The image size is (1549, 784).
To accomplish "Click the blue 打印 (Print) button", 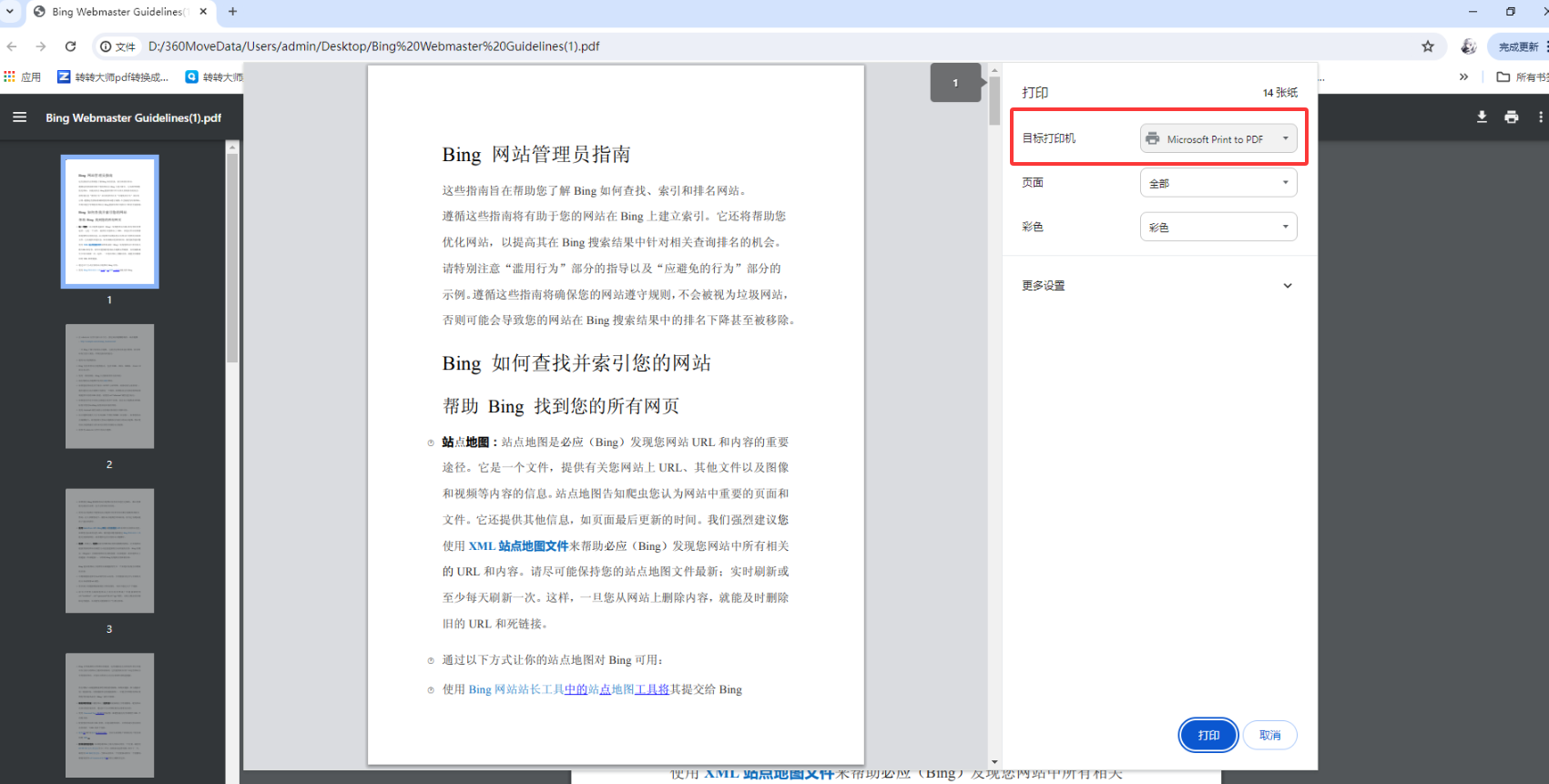I will 1208,735.
